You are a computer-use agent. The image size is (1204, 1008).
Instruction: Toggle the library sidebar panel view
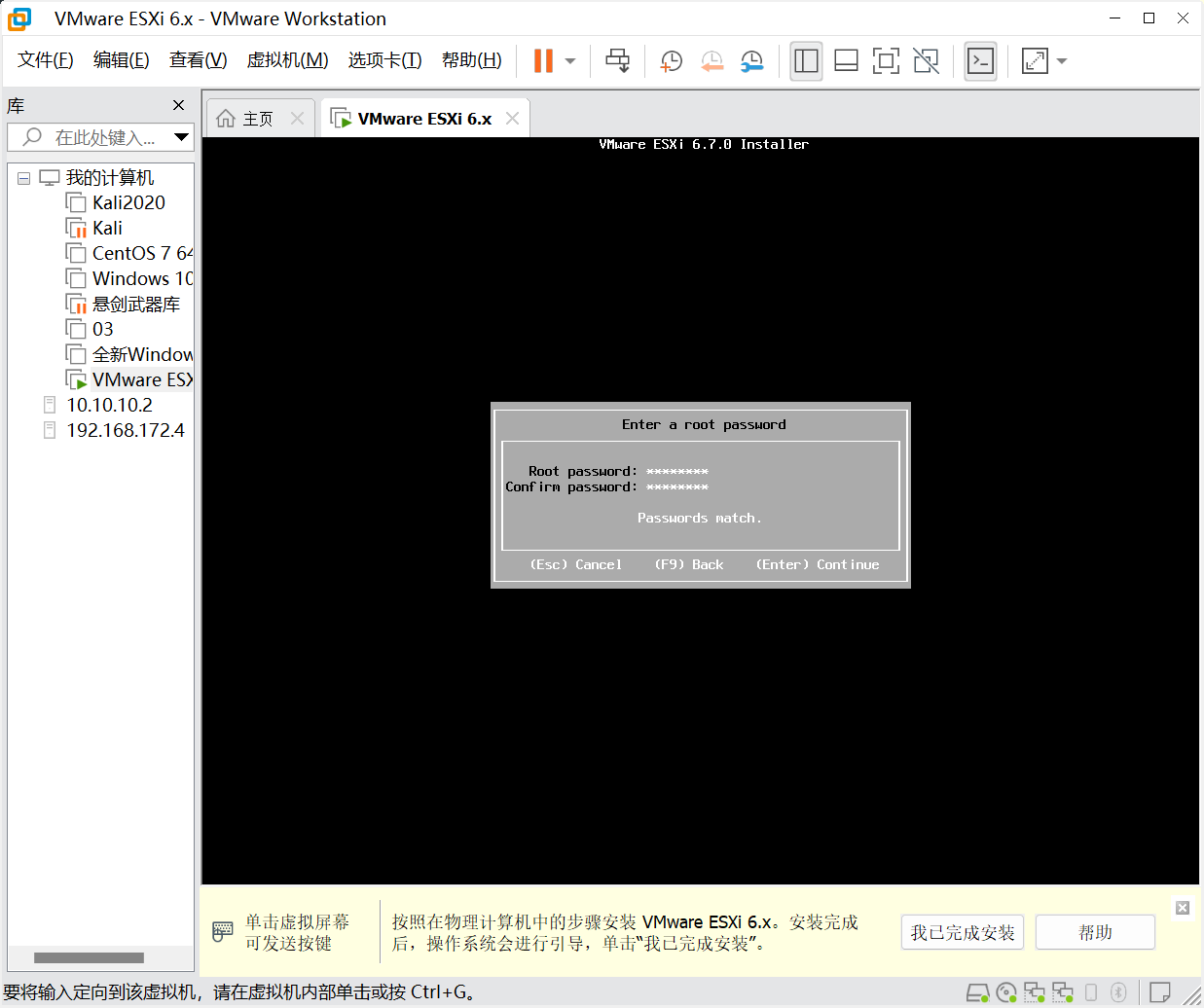tap(806, 61)
